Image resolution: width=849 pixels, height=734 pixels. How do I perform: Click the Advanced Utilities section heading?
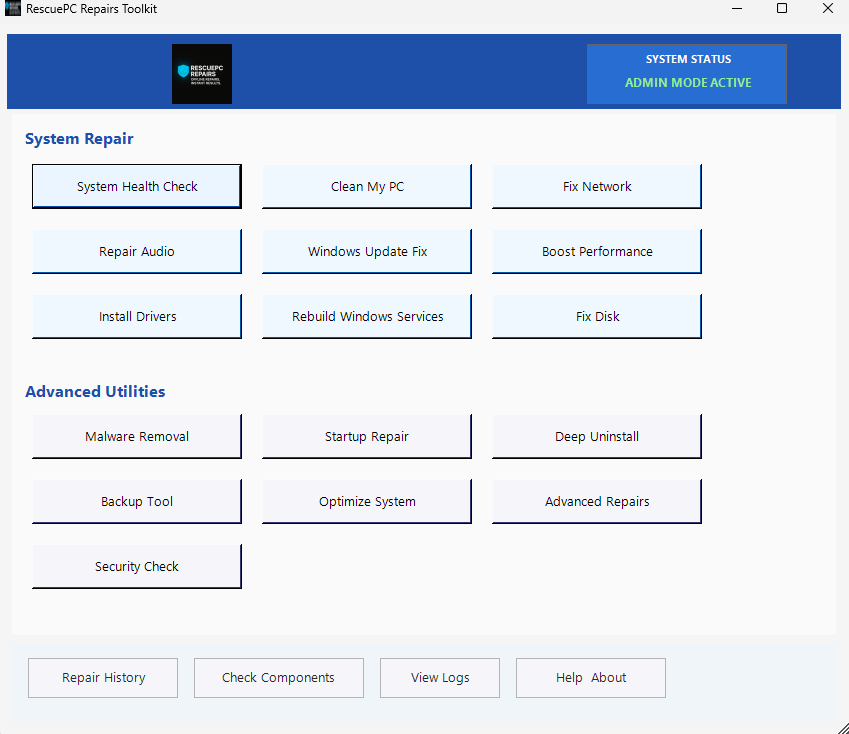tap(95, 391)
